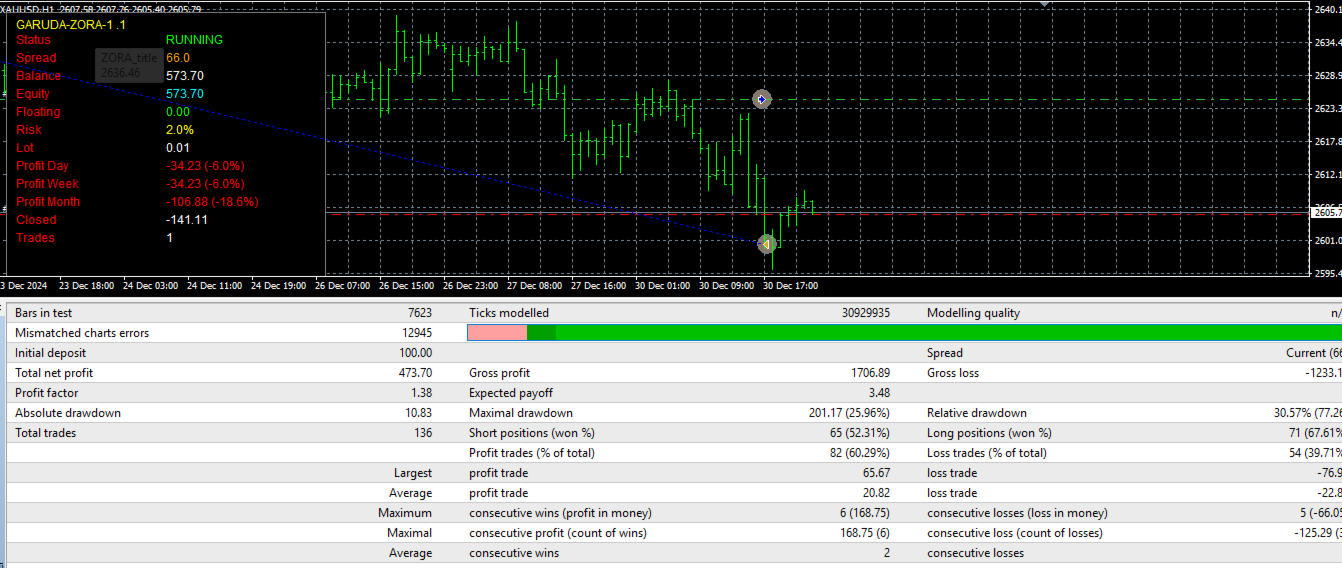This screenshot has height=568, width=1342.
Task: Click the modelling quality progress bar
Action: click(x=904, y=333)
